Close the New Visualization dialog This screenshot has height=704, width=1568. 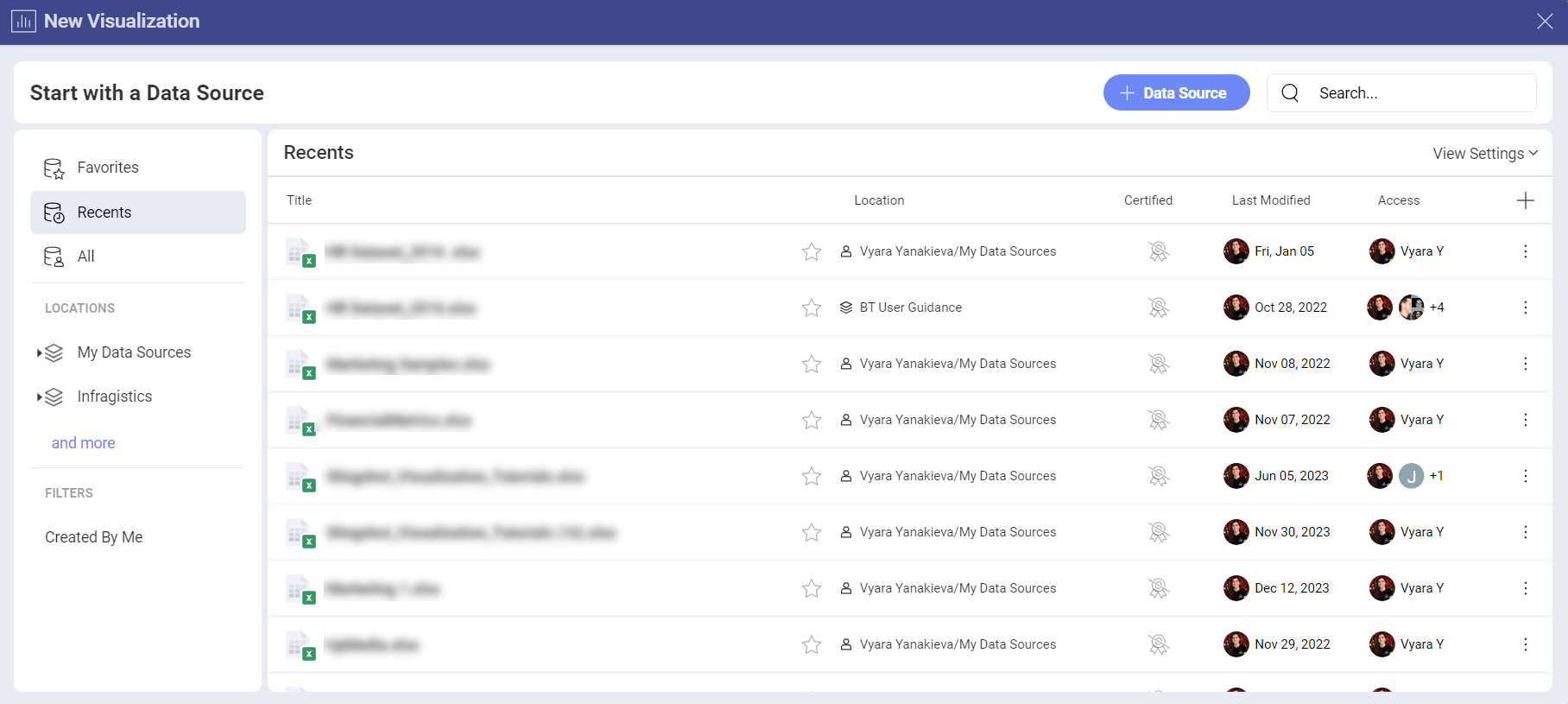(x=1545, y=21)
